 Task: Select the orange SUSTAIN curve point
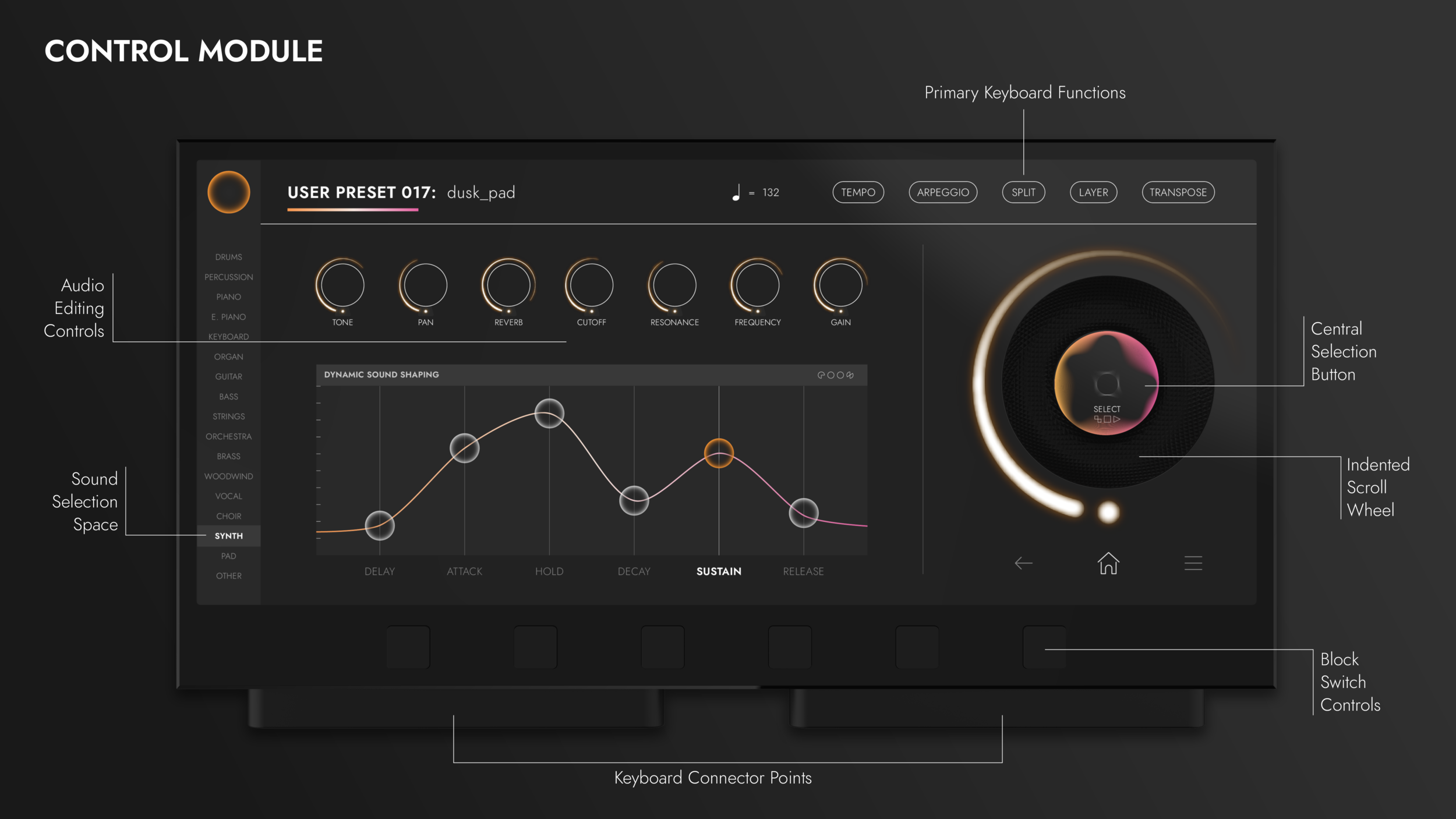point(719,453)
